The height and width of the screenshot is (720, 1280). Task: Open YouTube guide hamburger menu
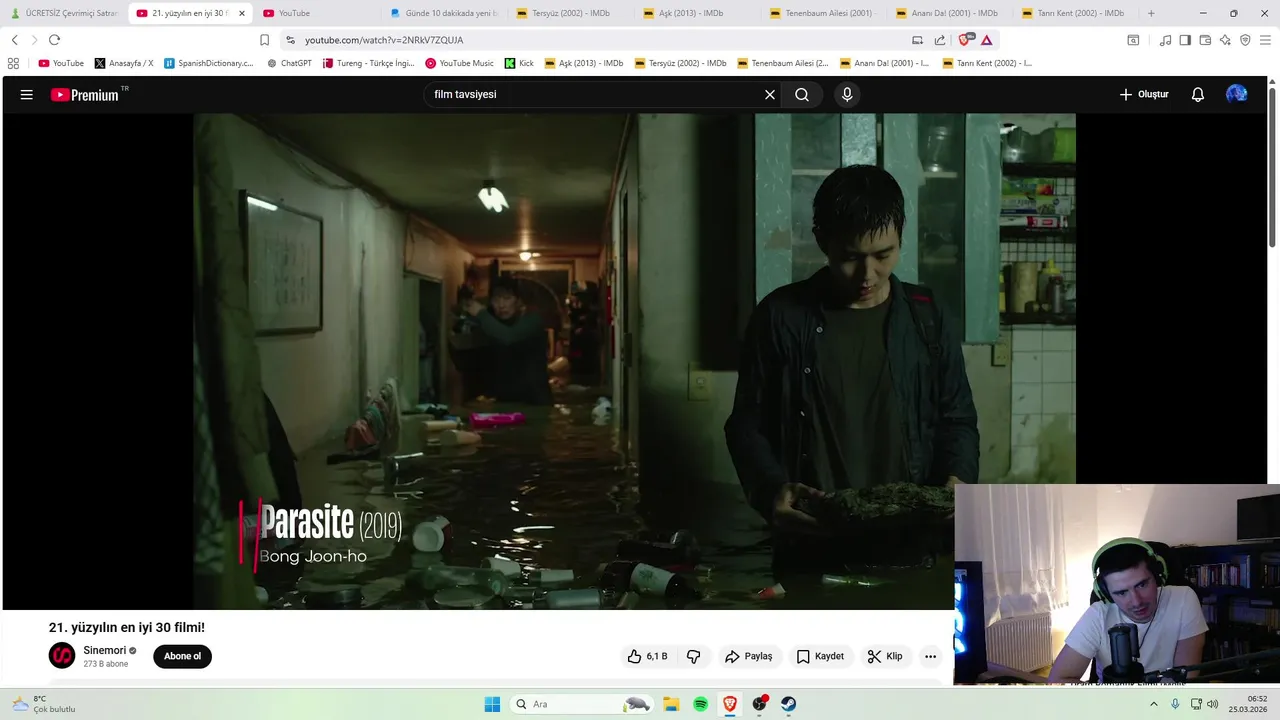pyautogui.click(x=27, y=95)
